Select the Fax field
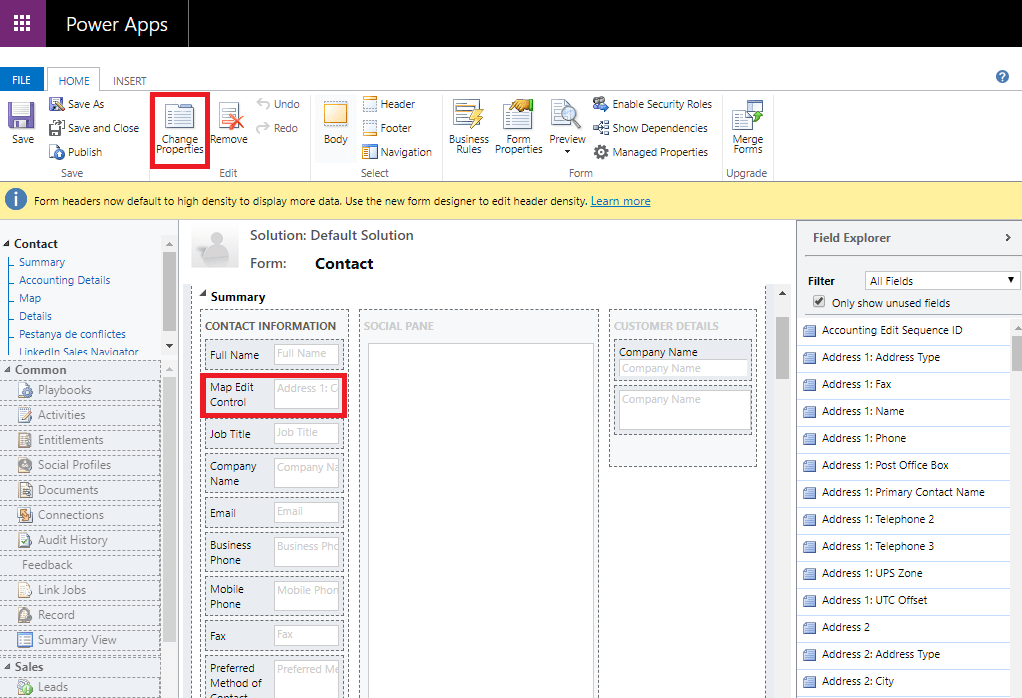The height and width of the screenshot is (698, 1022). point(274,636)
